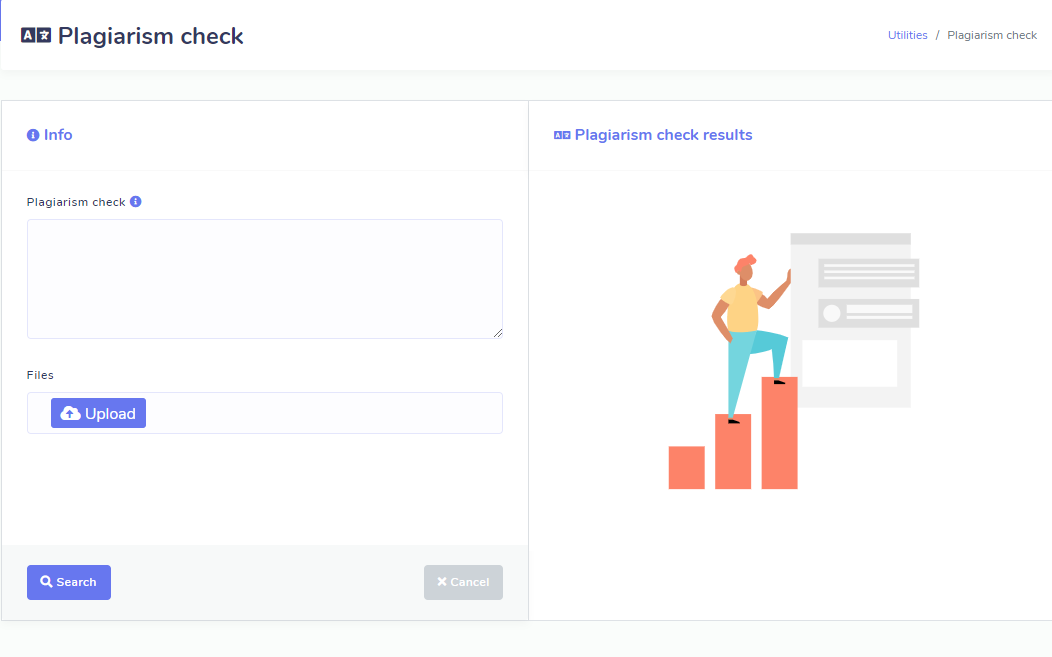Click the Plagiarism check breadcrumb item
This screenshot has height=657, width=1052.
[992, 35]
